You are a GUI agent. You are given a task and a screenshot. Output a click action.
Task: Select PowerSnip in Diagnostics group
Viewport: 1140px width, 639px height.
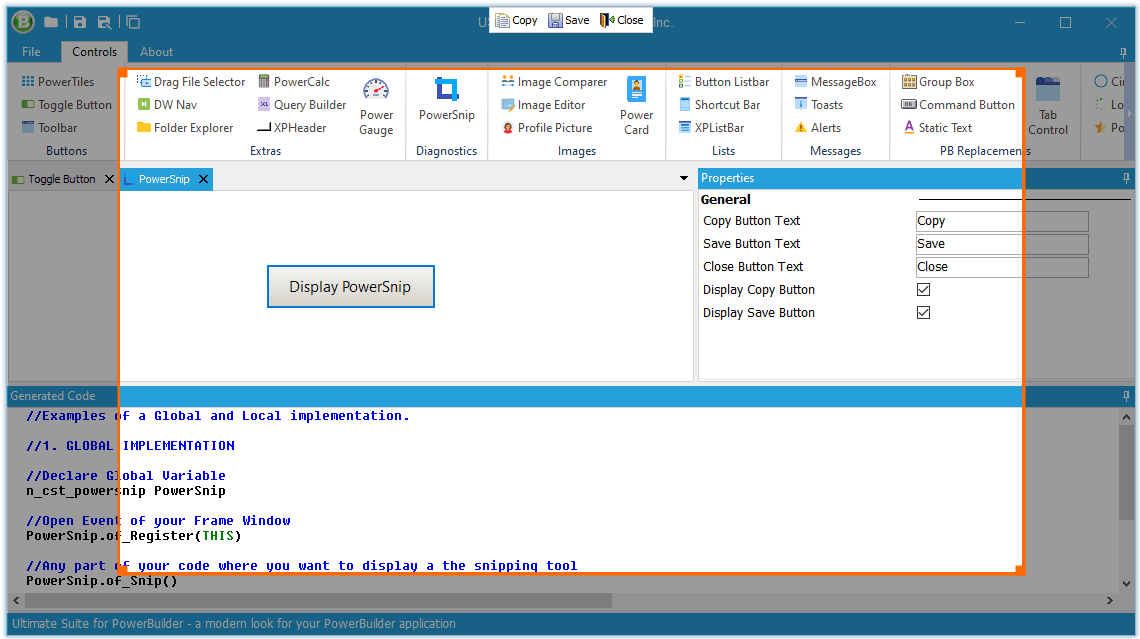pos(446,99)
